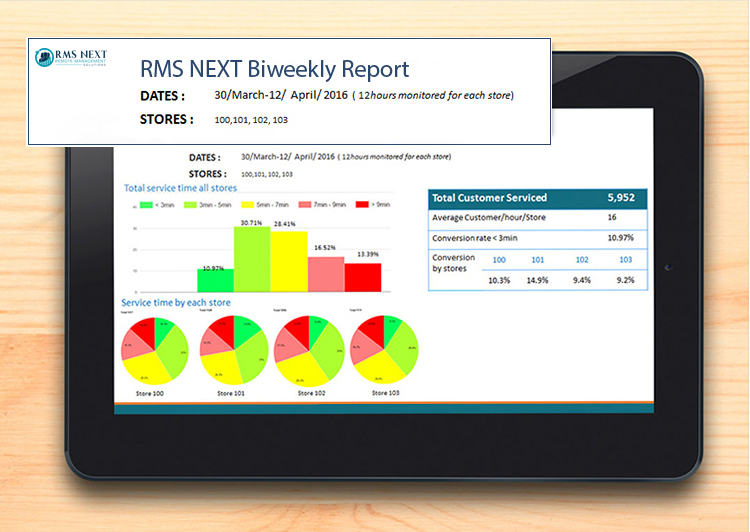
Task: Select the pink bar labeled 16.52%
Action: pos(326,274)
